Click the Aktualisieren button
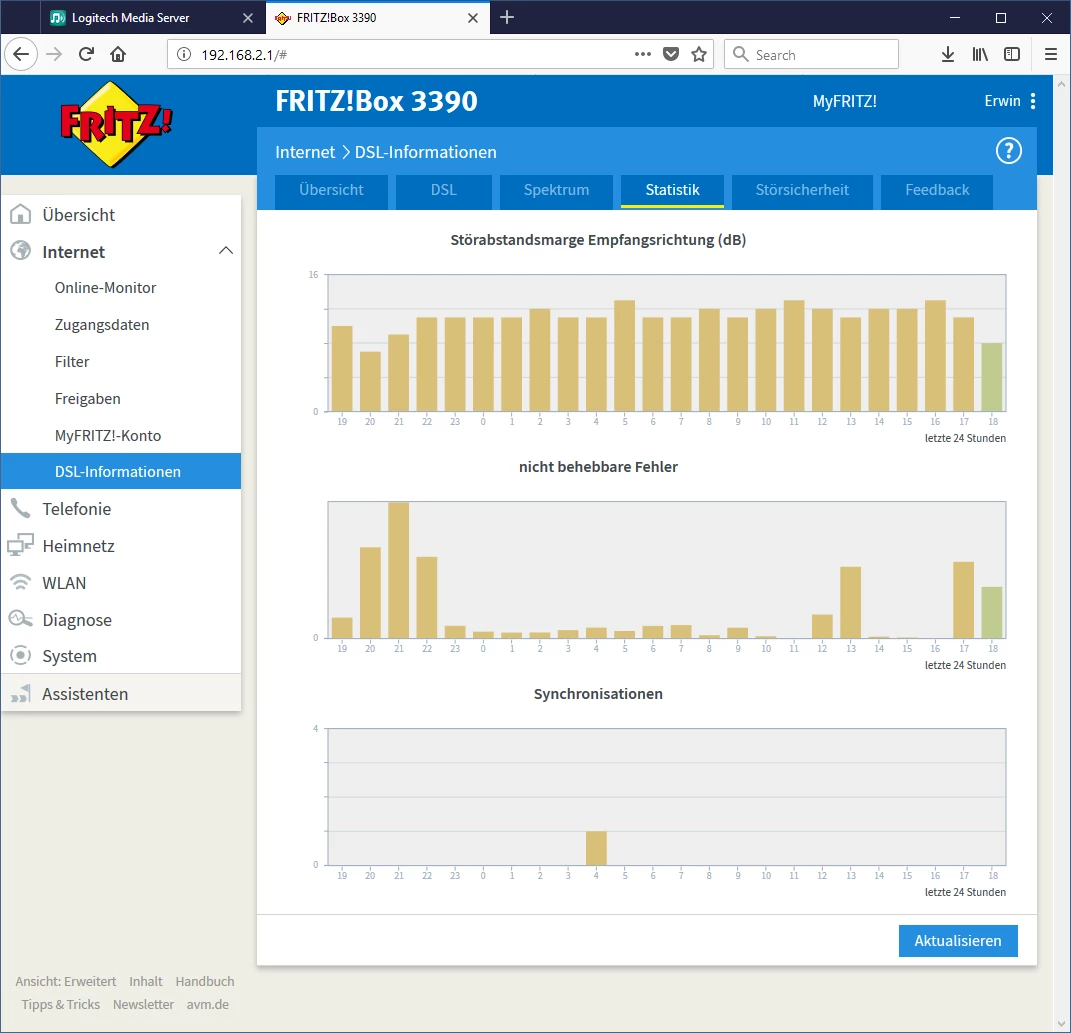 pos(957,941)
